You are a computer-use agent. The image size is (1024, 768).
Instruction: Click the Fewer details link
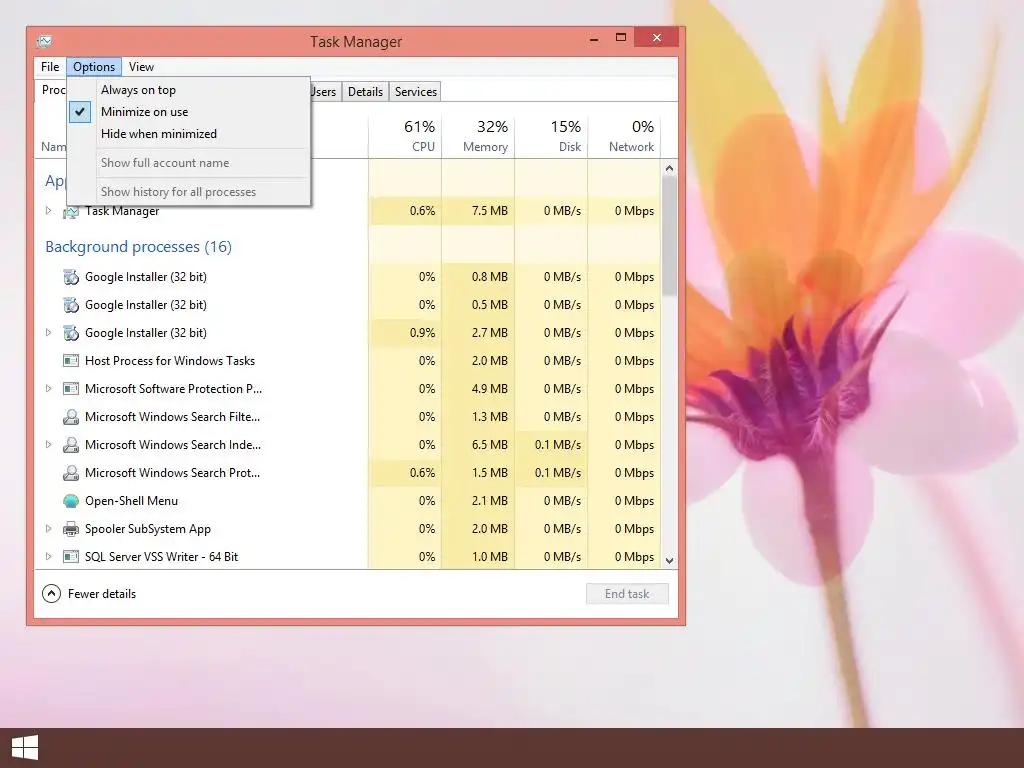click(102, 594)
